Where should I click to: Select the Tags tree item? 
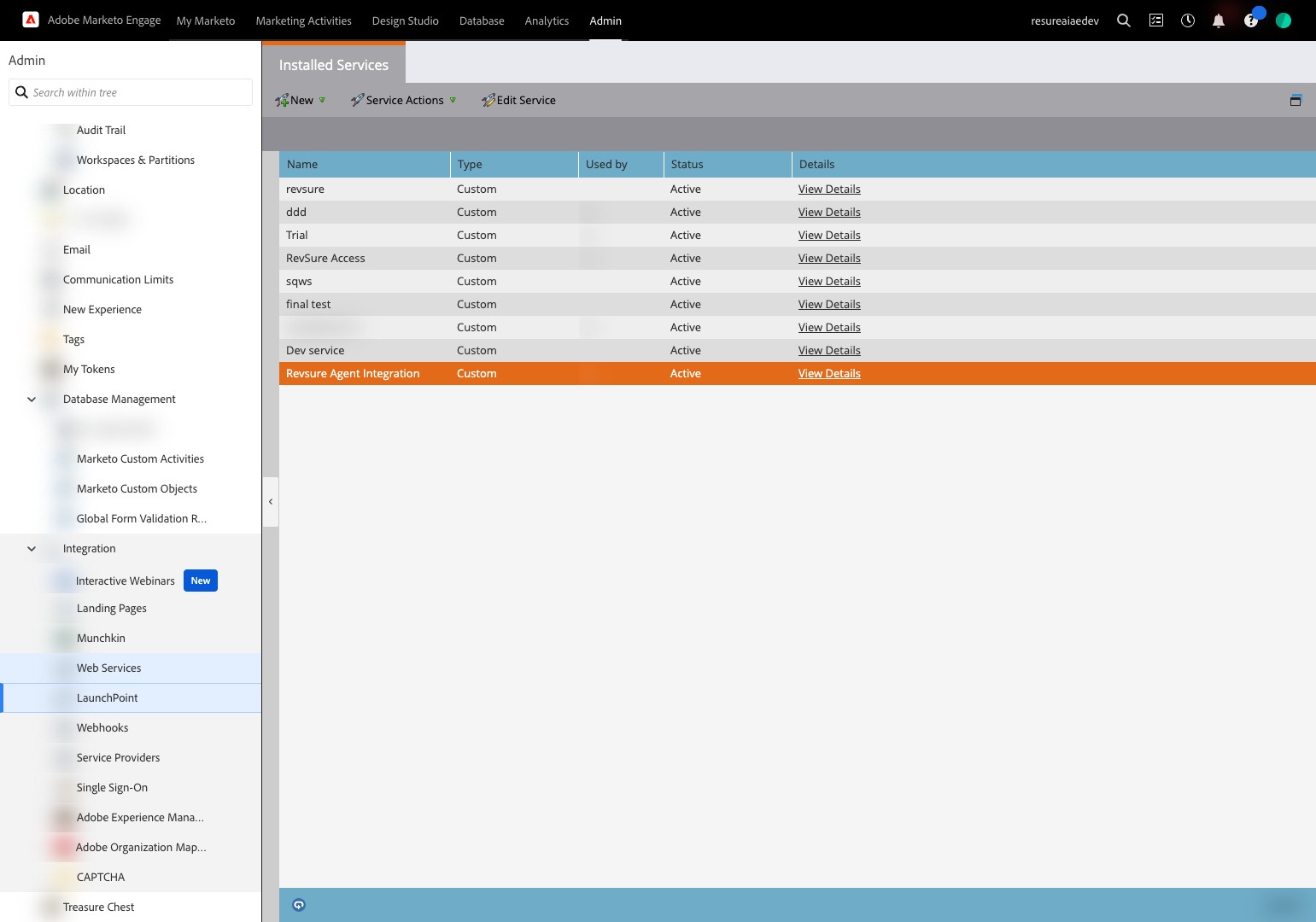(x=73, y=339)
